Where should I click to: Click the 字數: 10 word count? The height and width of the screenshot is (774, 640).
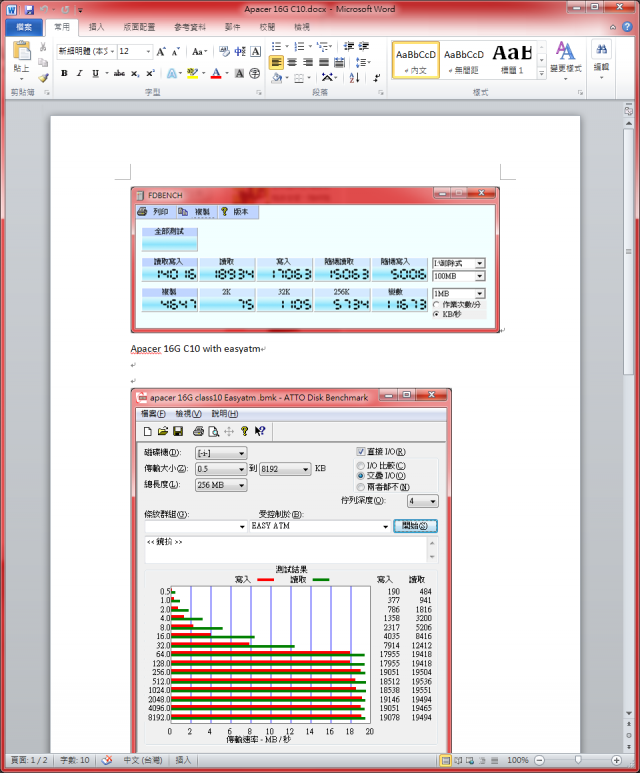click(75, 760)
